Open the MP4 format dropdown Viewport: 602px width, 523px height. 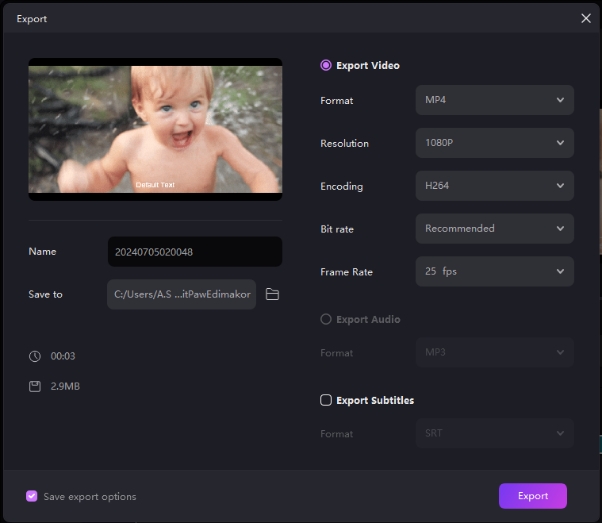coord(494,100)
